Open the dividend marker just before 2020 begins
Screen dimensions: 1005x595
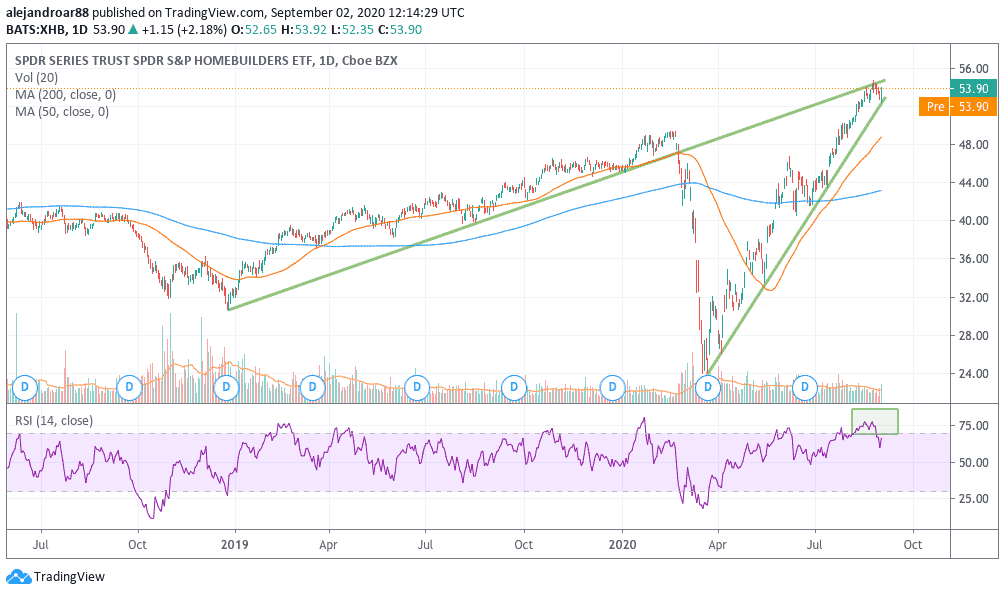[612, 387]
